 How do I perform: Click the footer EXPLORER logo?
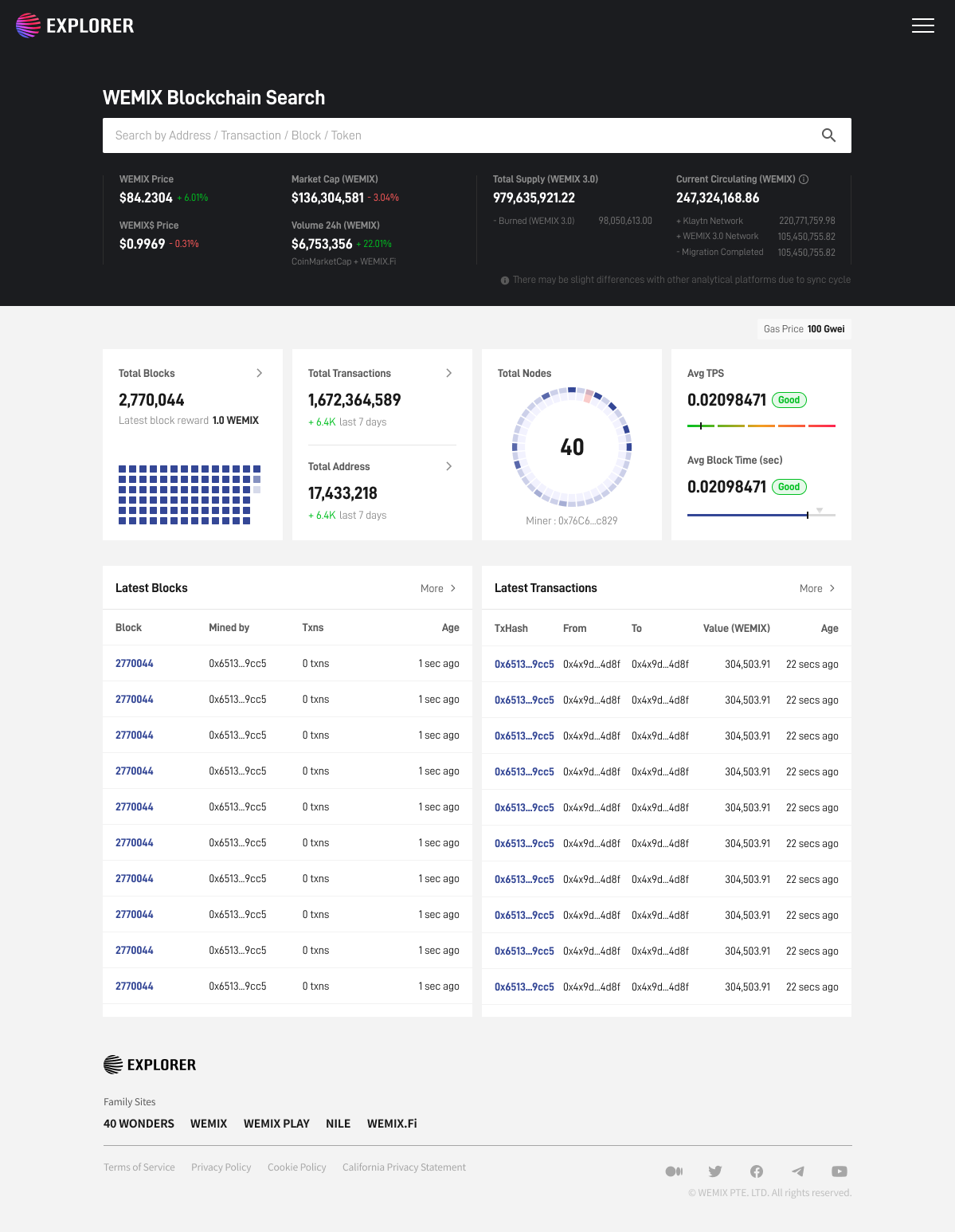[x=150, y=1065]
